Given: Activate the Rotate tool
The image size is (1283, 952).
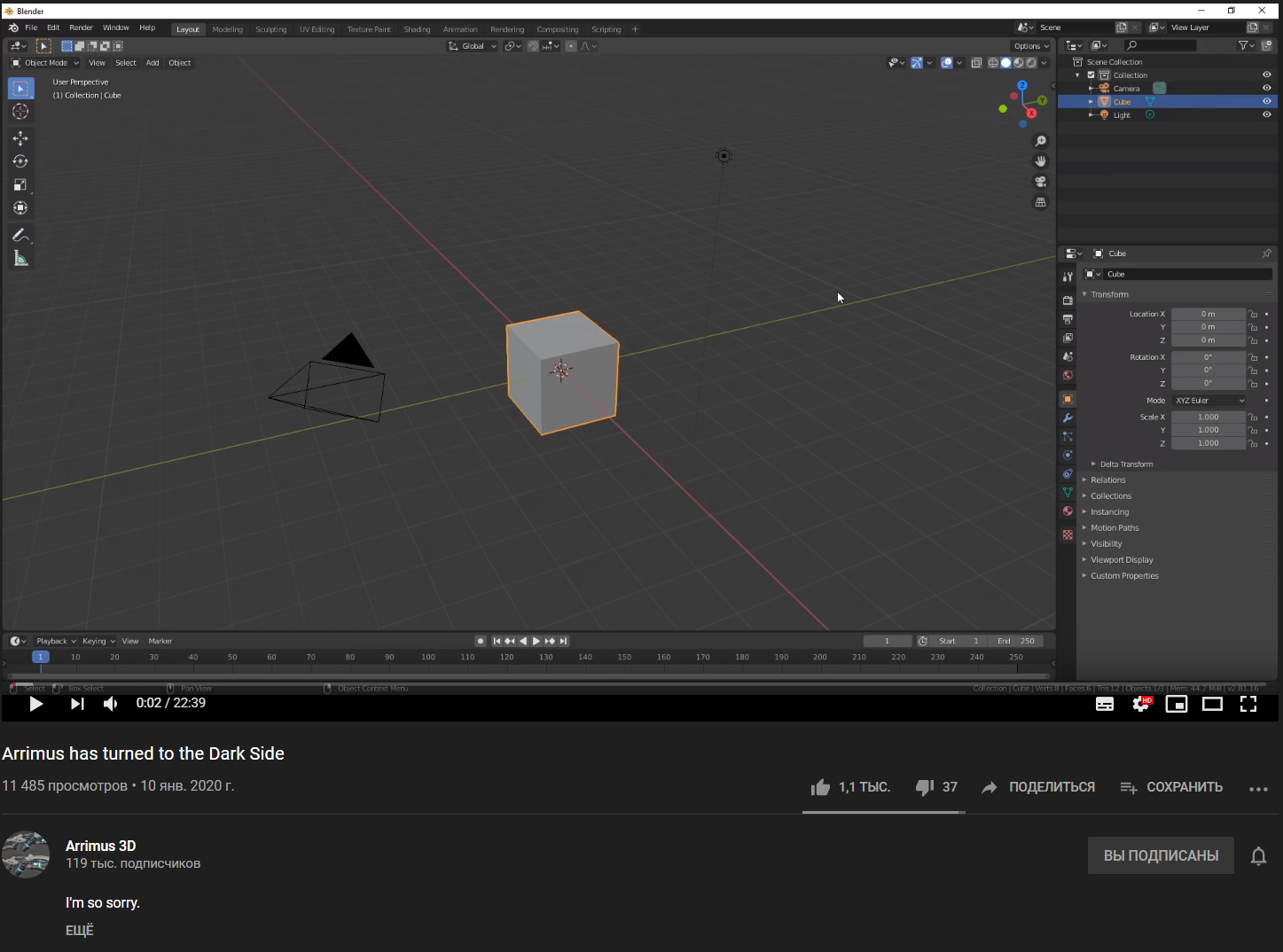Looking at the screenshot, I should pos(20,161).
